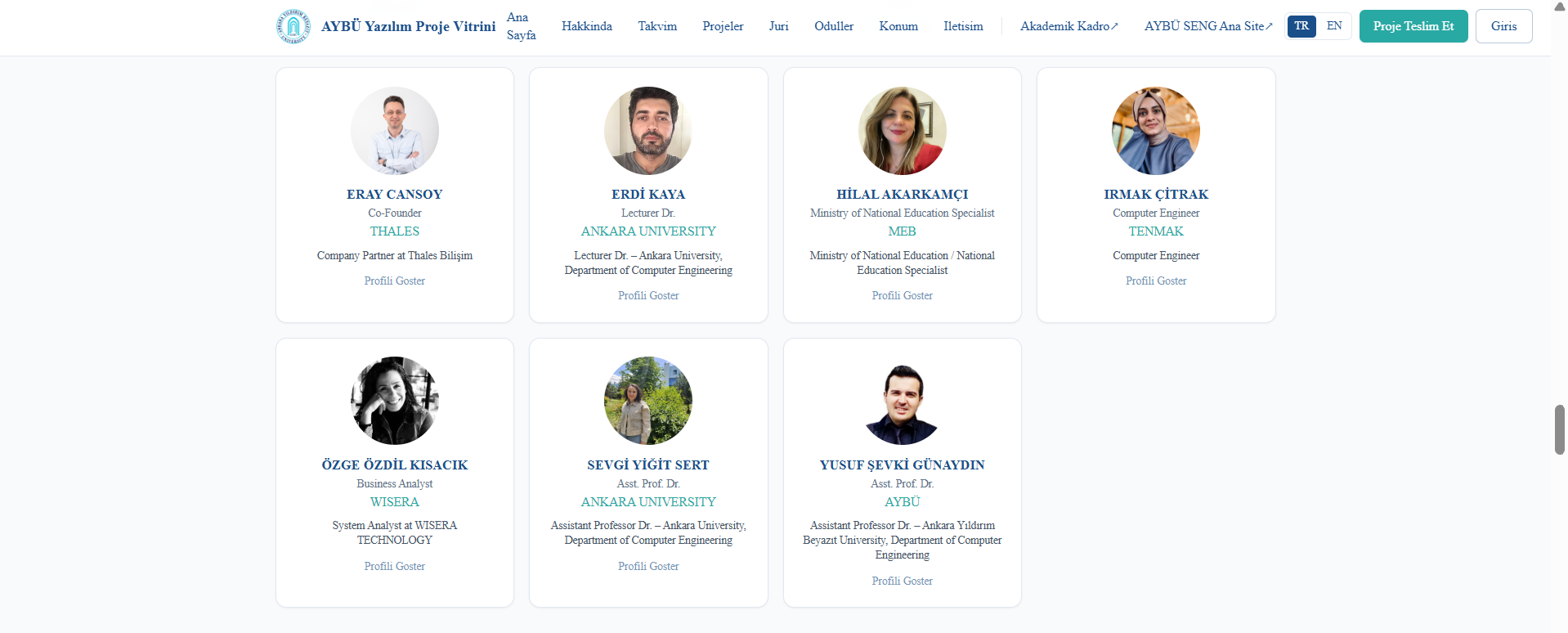
Task: Click the name YUSUF ŞEVKİ GÜNAYDIN
Action: pyautogui.click(x=903, y=465)
